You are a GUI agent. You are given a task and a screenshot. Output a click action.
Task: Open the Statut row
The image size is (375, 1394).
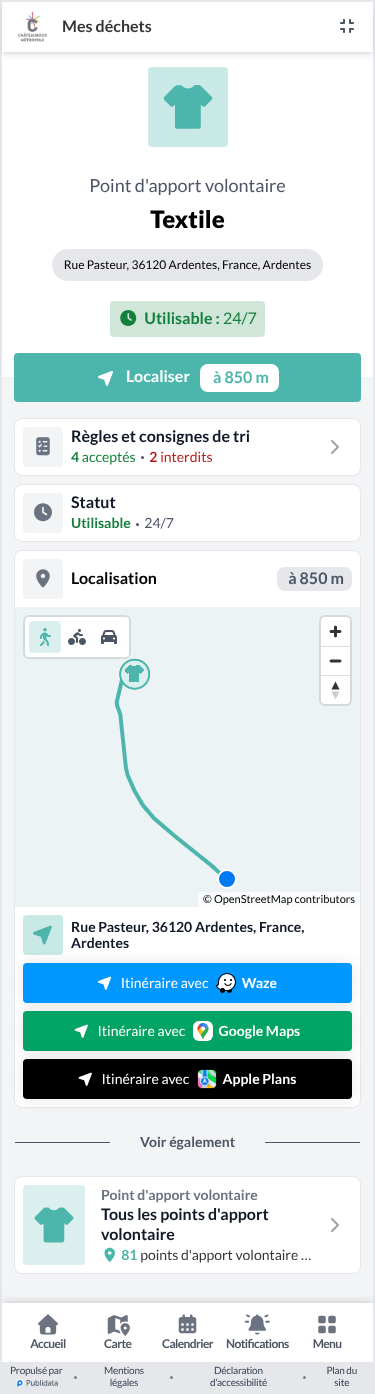pos(187,512)
